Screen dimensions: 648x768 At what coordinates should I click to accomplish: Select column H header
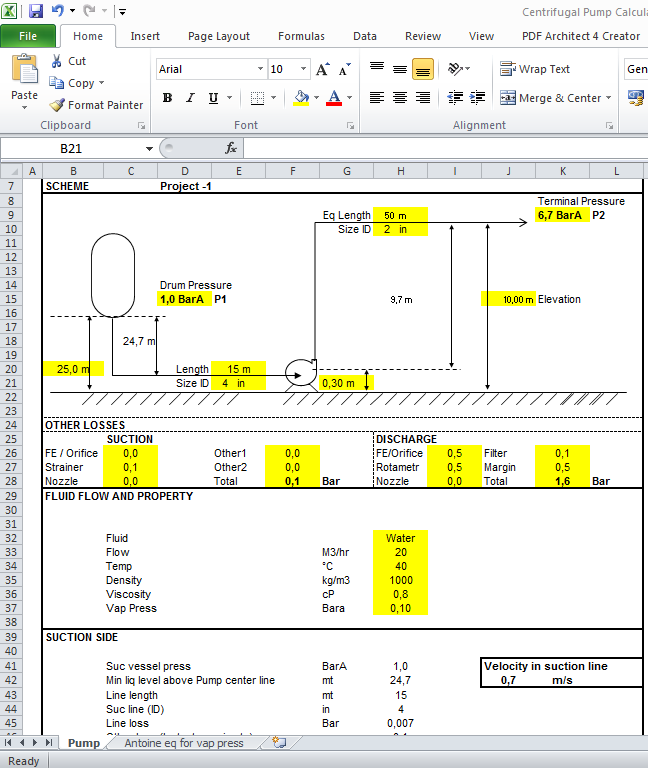[401, 171]
